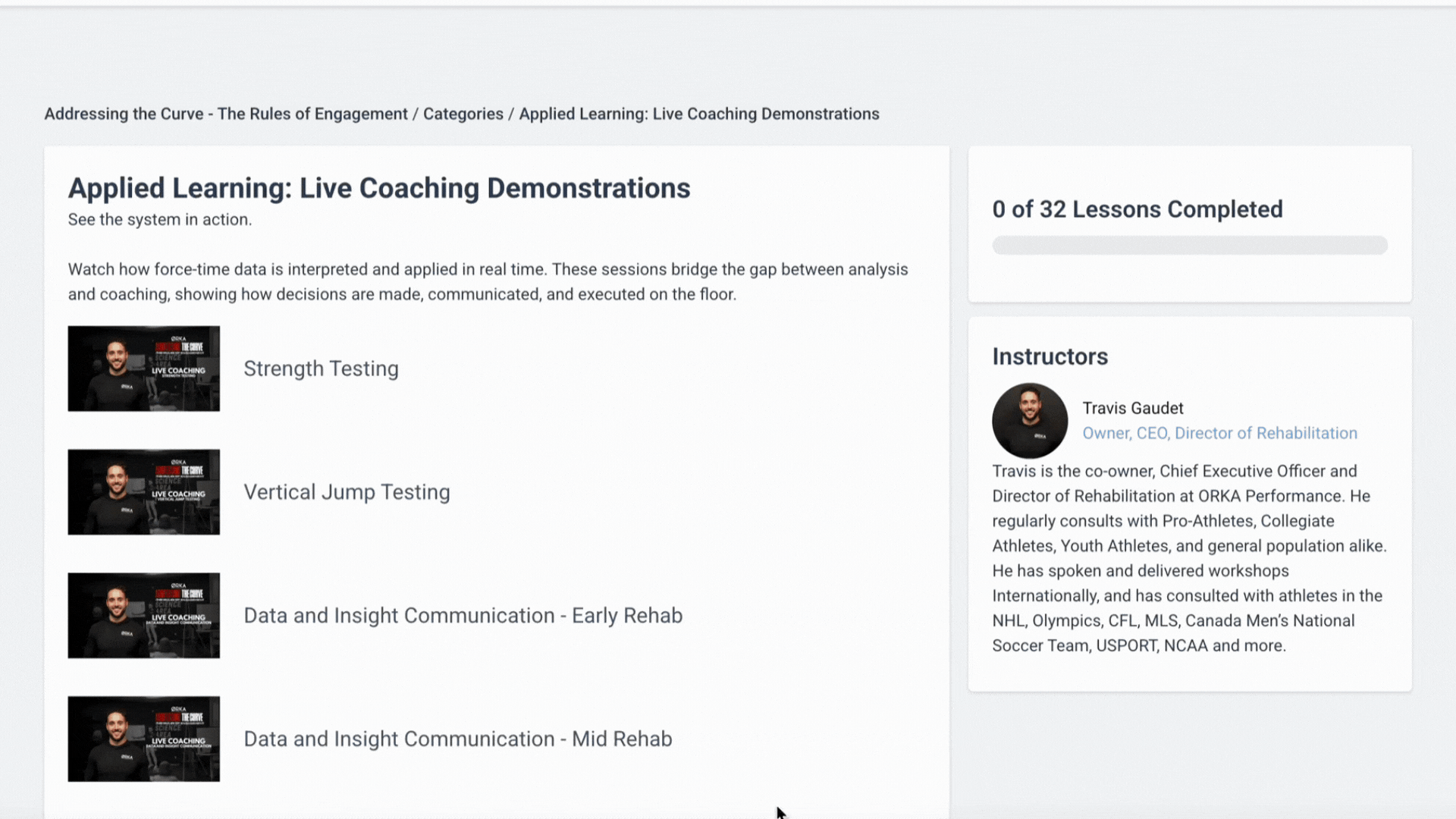Click Owner, CEO, Director of Rehabilitation text
Image resolution: width=1456 pixels, height=819 pixels.
[x=1219, y=433]
